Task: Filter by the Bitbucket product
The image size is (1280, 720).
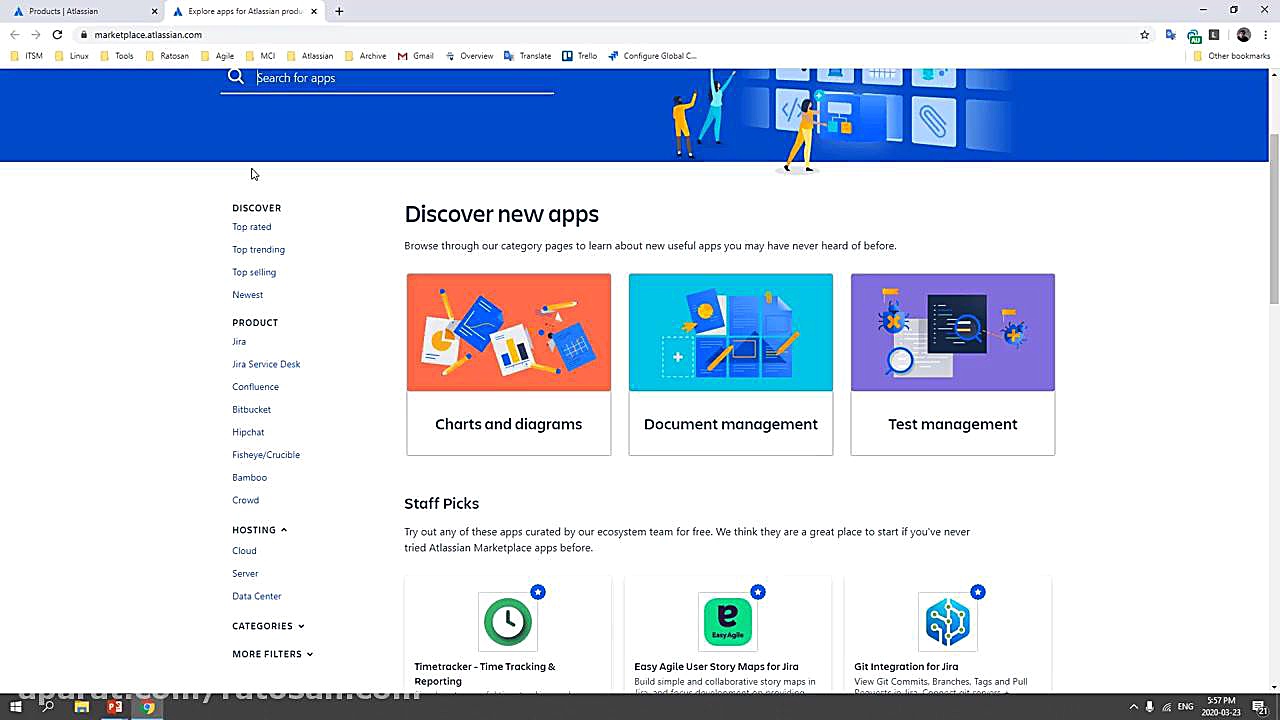Action: [251, 410]
